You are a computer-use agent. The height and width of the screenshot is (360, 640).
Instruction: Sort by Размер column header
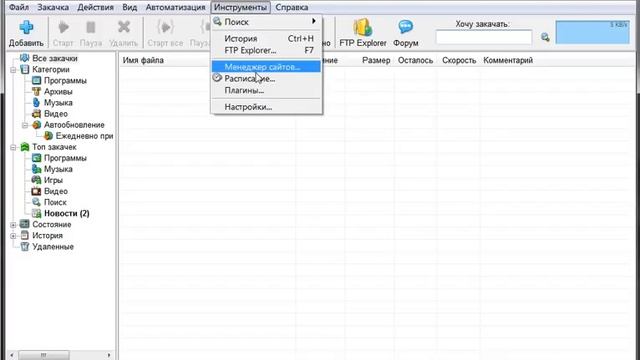376,60
